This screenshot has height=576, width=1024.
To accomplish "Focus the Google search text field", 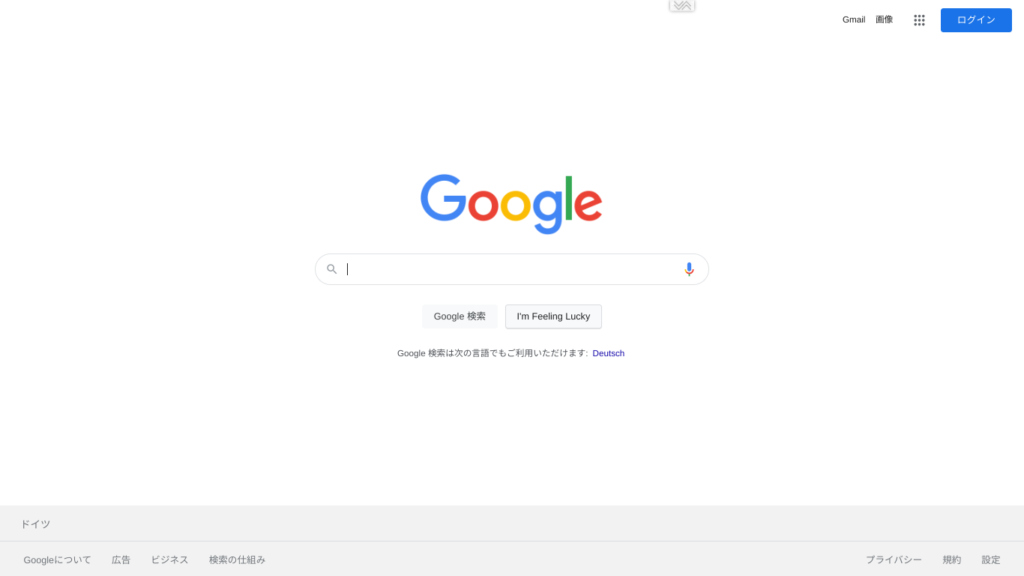I will click(x=511, y=269).
